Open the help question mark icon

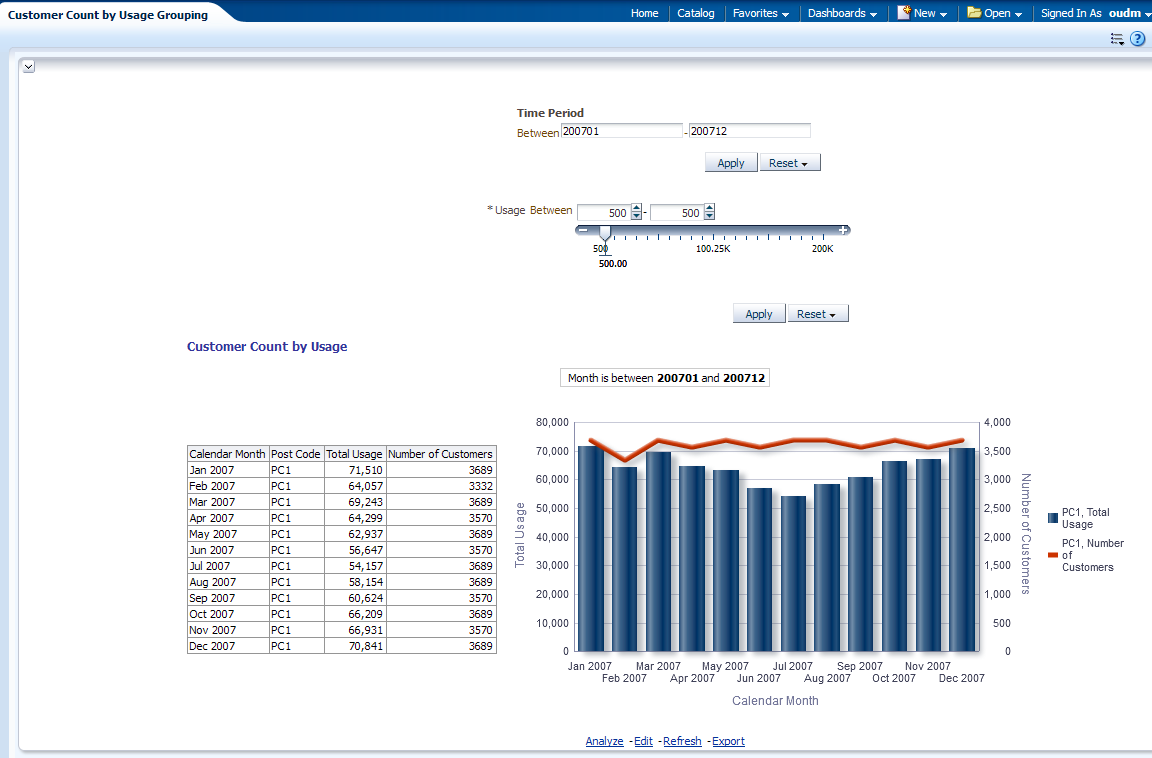(1137, 39)
